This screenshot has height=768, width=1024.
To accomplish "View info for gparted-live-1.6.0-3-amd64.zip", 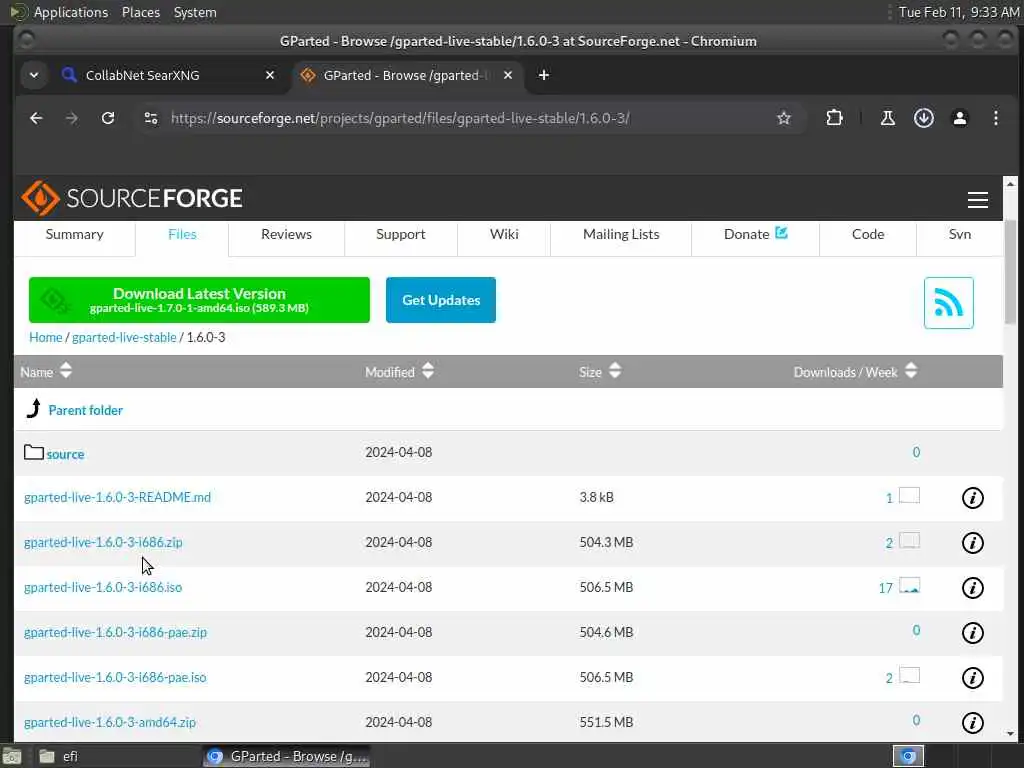I will (x=972, y=723).
